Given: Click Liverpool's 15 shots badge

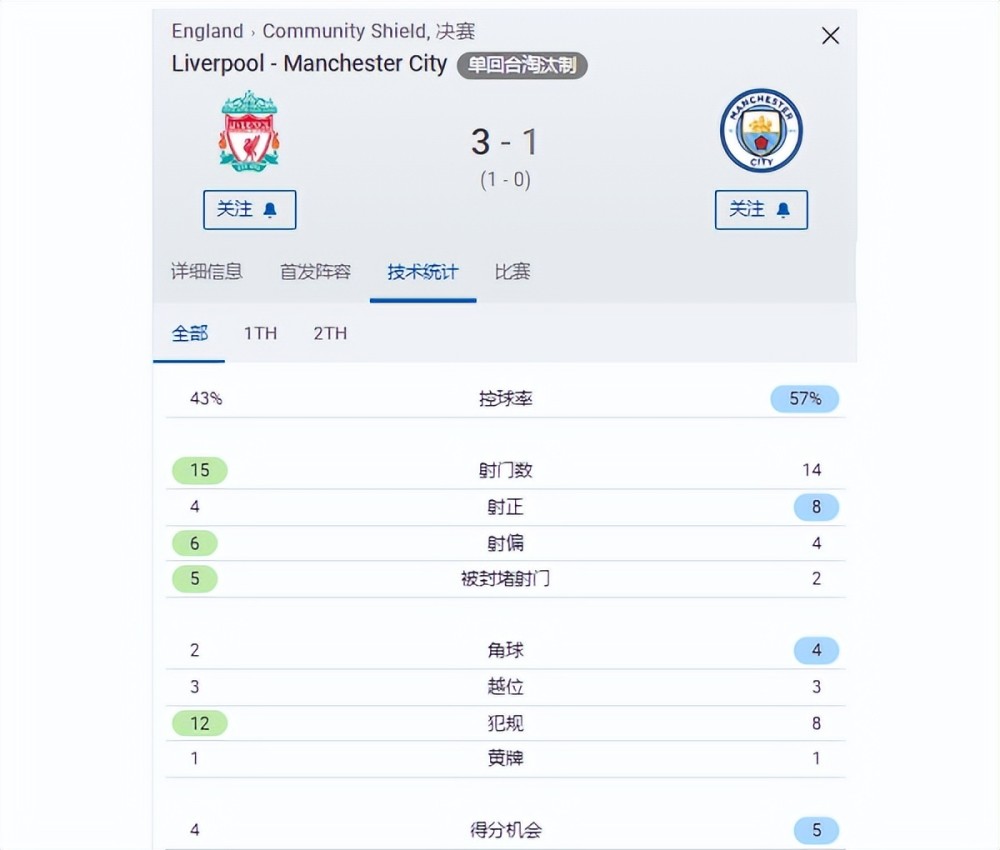Looking at the screenshot, I should click(x=200, y=470).
